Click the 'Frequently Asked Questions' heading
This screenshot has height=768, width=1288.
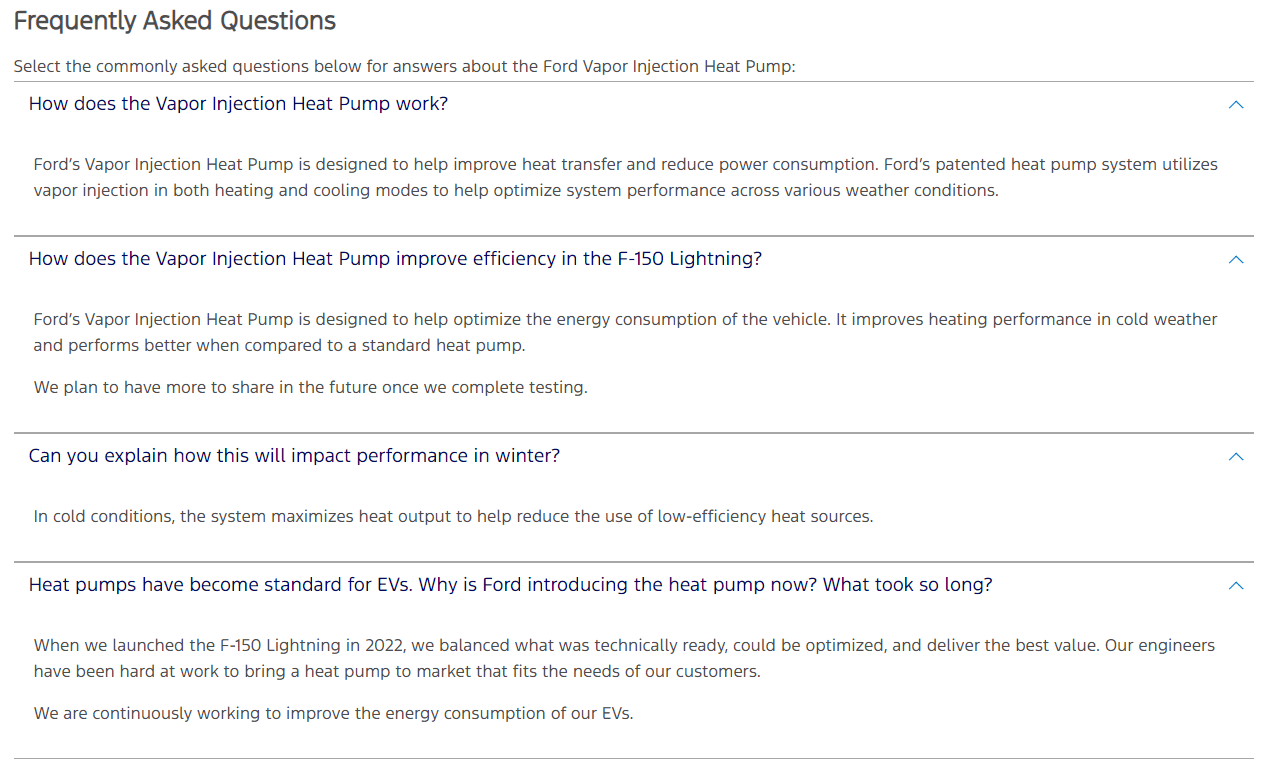pos(175,20)
